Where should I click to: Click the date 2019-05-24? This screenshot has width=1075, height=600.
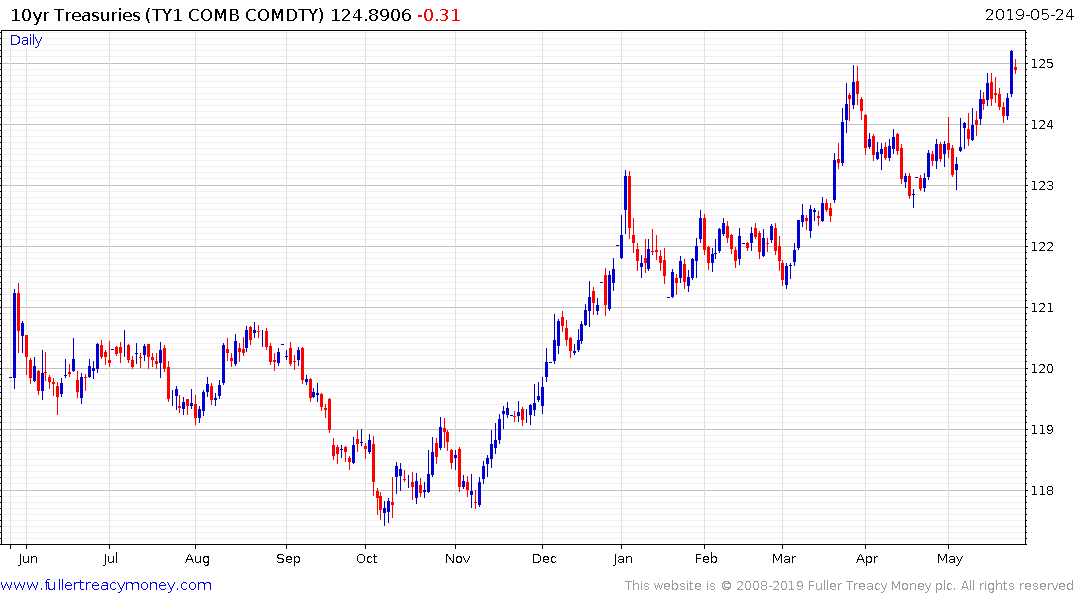tap(1028, 15)
